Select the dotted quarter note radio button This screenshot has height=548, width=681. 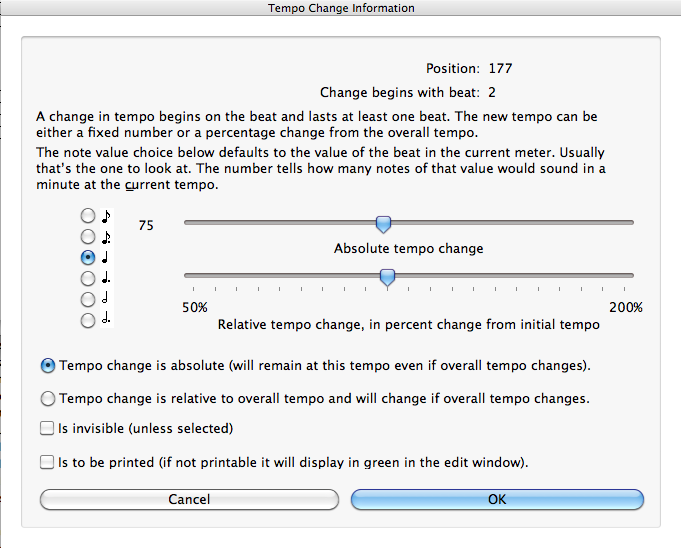coord(88,278)
